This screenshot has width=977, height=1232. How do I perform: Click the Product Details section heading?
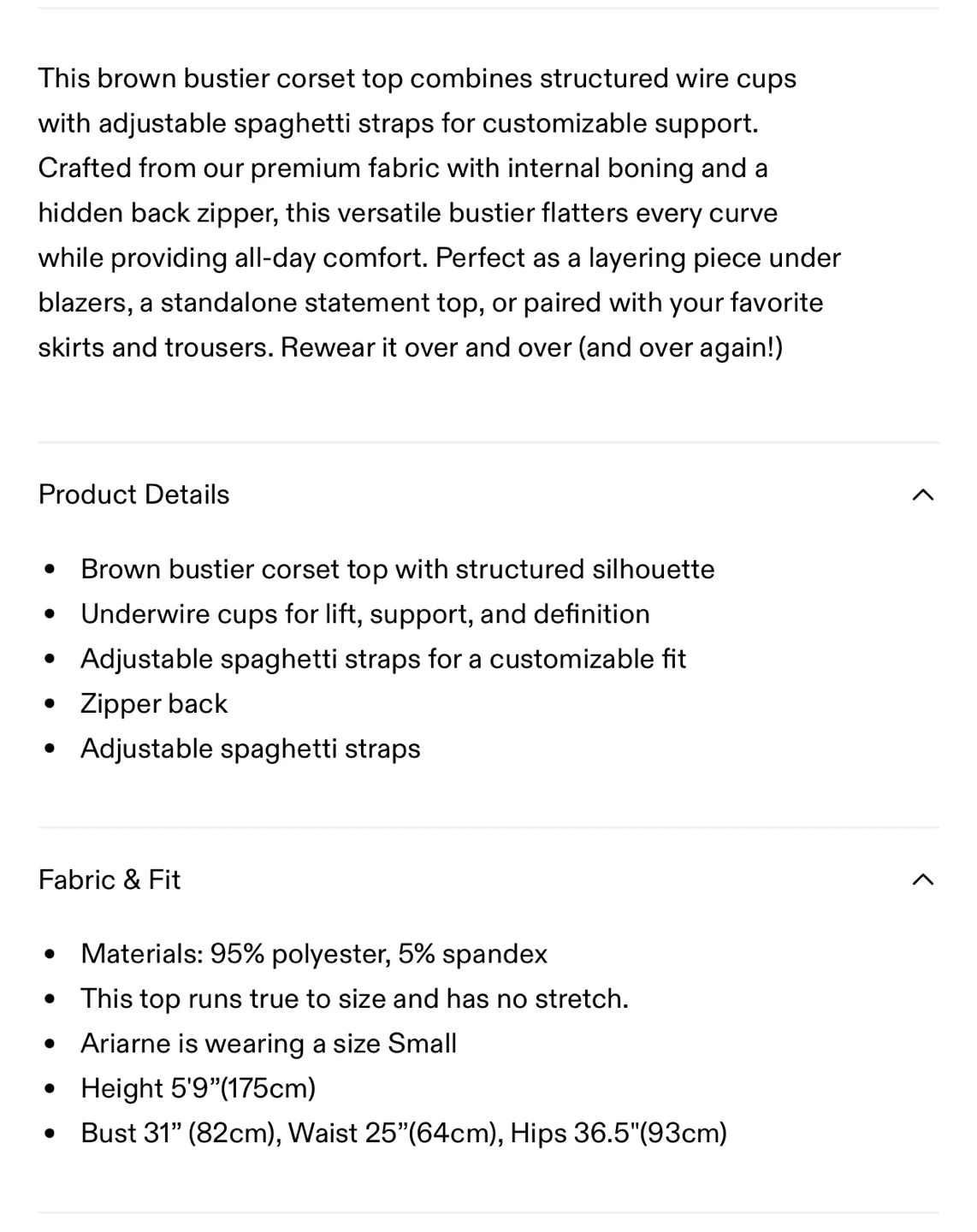(x=134, y=495)
